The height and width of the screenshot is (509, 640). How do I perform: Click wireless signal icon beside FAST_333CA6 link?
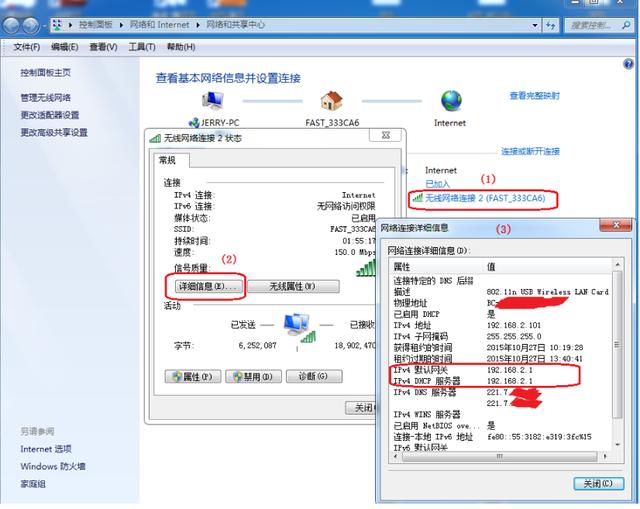(x=418, y=198)
